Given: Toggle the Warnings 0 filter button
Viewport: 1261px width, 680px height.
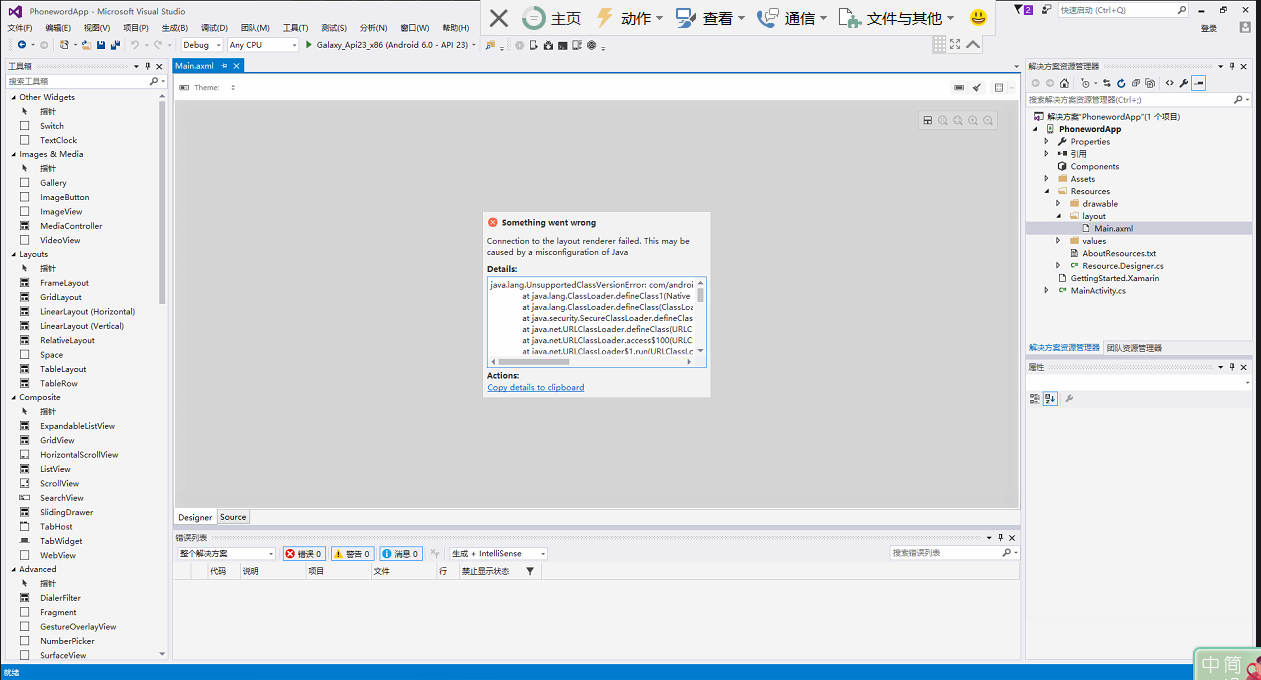Looking at the screenshot, I should [352, 553].
